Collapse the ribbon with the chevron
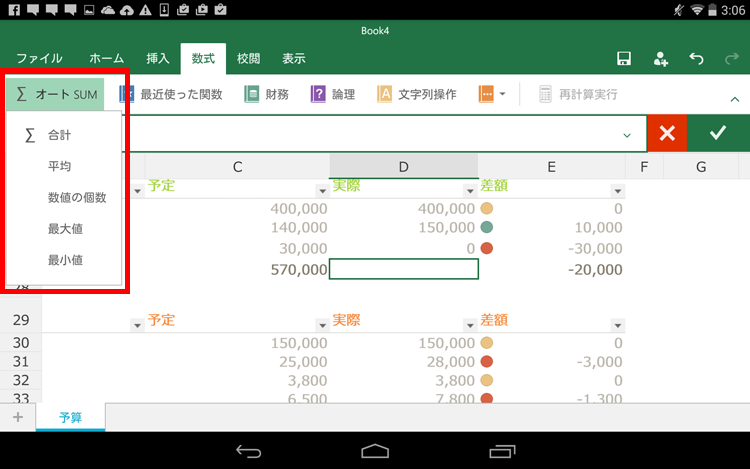Viewport: 750px width, 469px height. click(x=735, y=99)
